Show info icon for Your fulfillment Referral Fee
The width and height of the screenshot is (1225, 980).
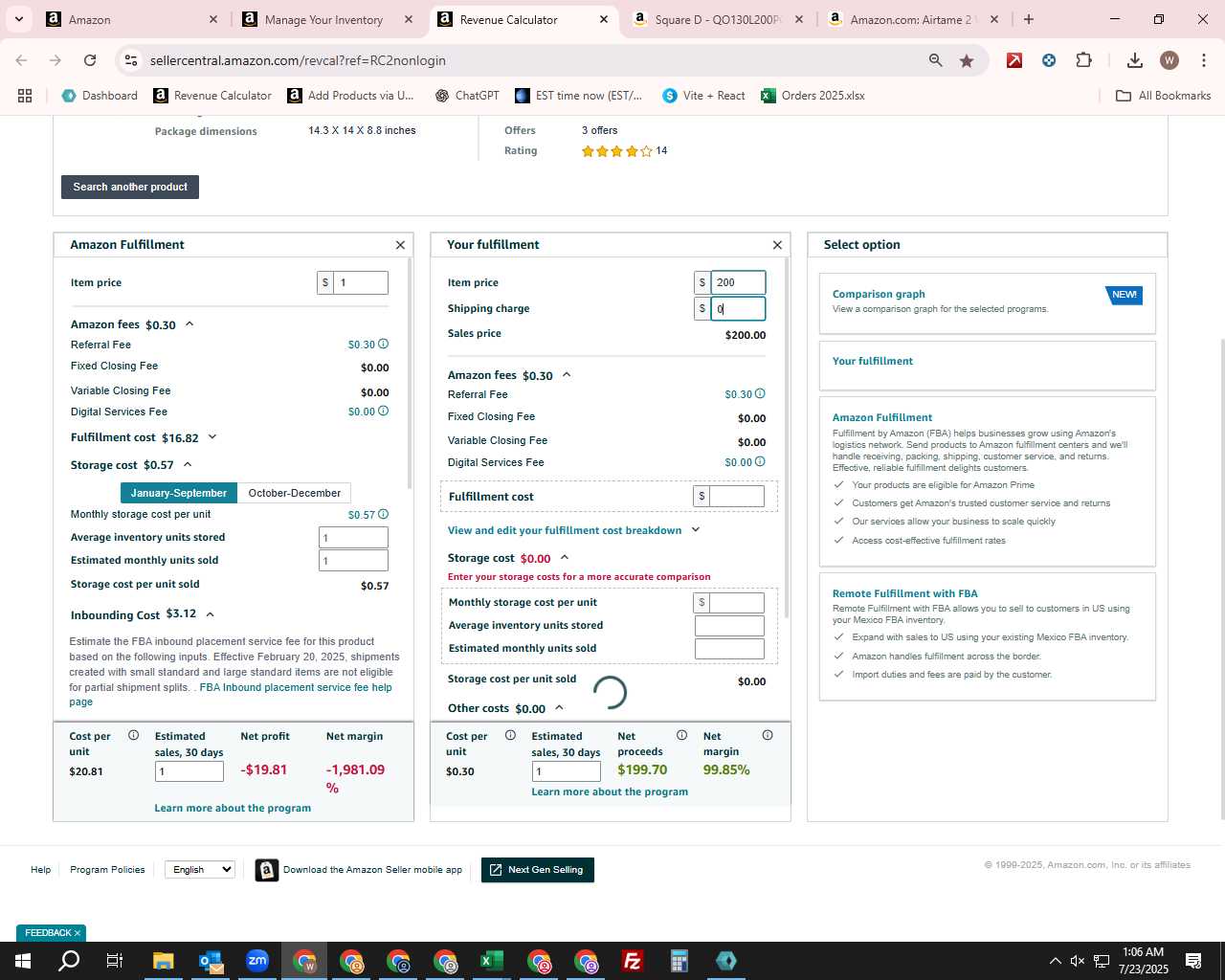pos(760,393)
